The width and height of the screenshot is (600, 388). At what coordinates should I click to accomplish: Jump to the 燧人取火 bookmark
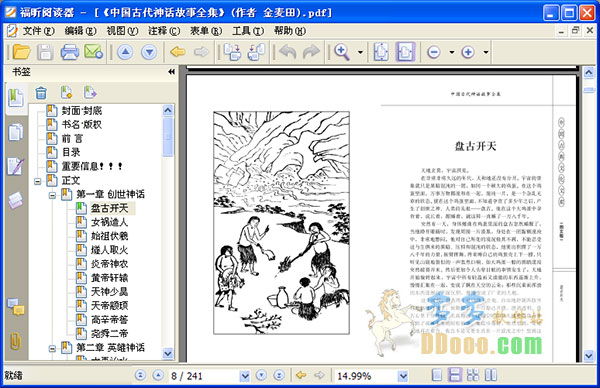pos(109,250)
